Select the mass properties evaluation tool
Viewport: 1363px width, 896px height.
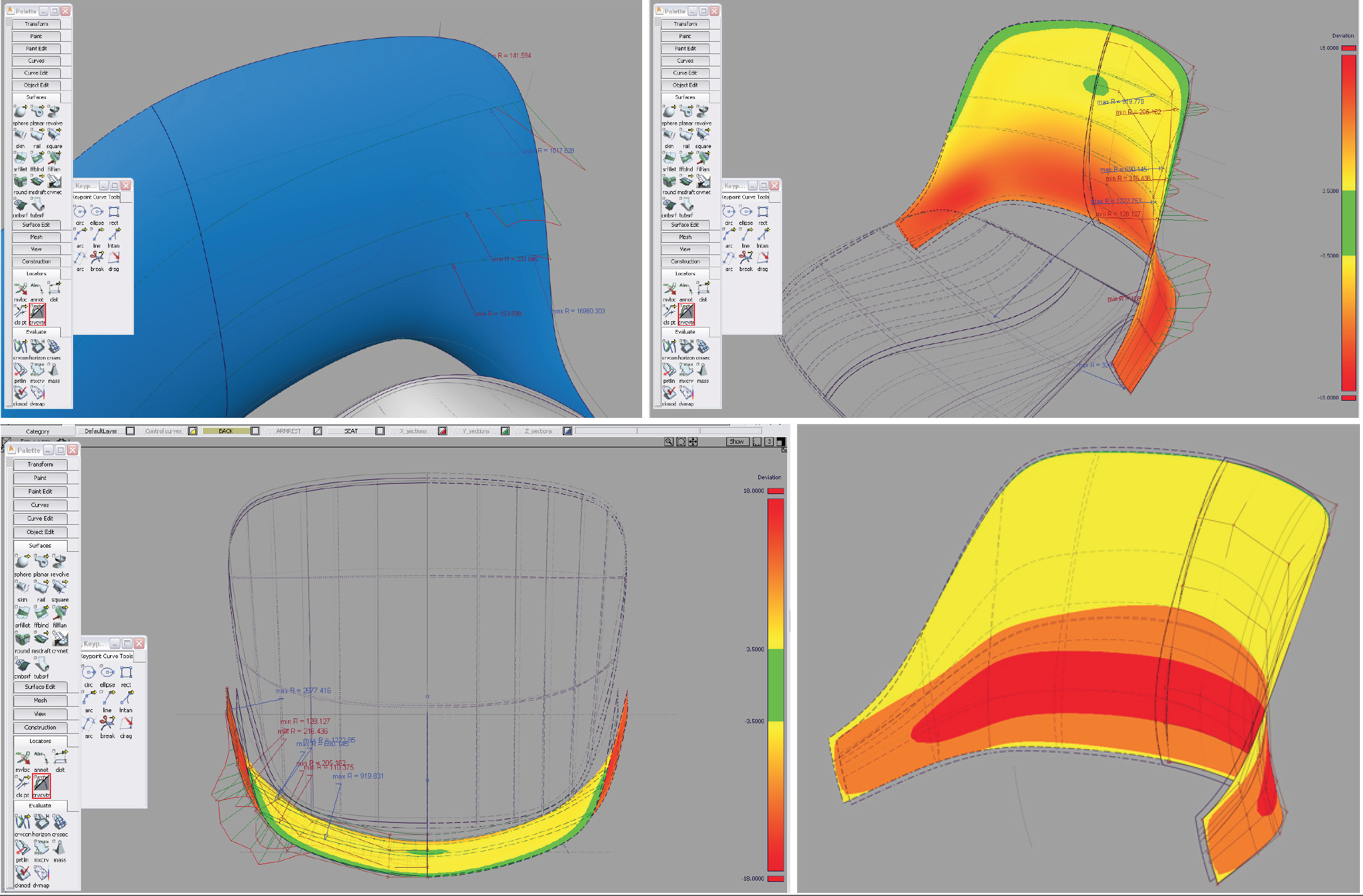tap(60, 847)
